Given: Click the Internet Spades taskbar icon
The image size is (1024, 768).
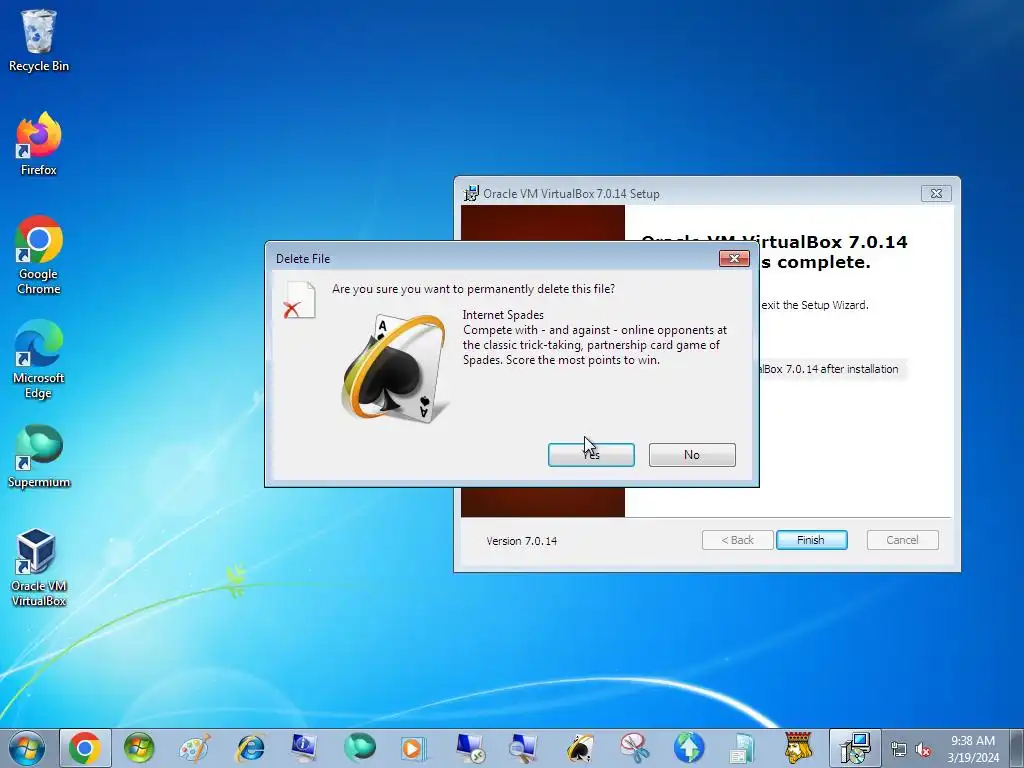Looking at the screenshot, I should [x=579, y=748].
